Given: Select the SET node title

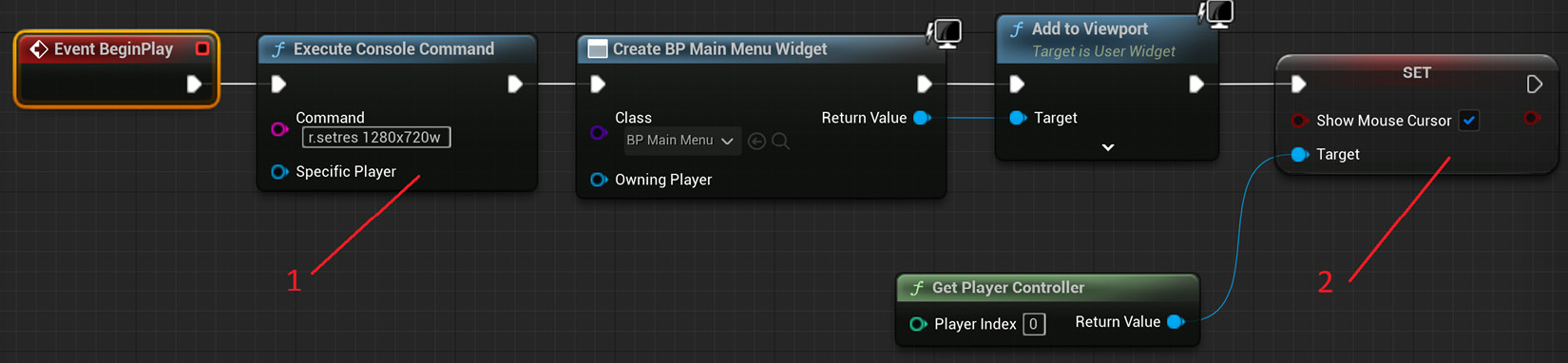Looking at the screenshot, I should click(1417, 72).
